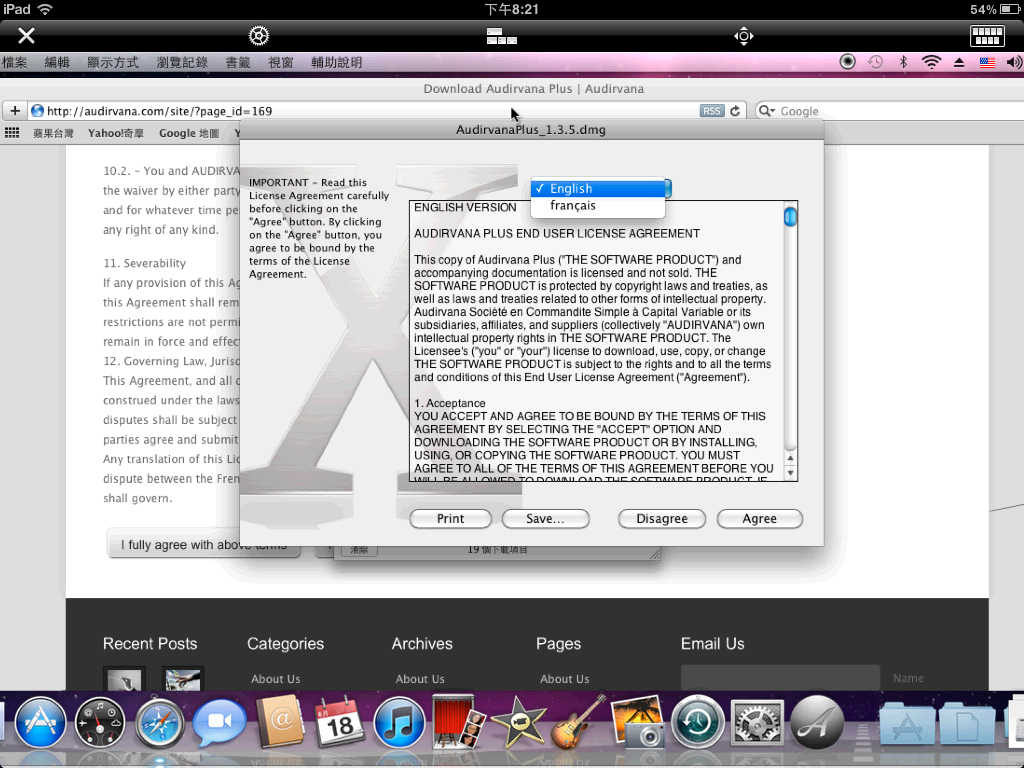The height and width of the screenshot is (768, 1024).
Task: Click Disagree on the license dialog
Action: (x=662, y=519)
